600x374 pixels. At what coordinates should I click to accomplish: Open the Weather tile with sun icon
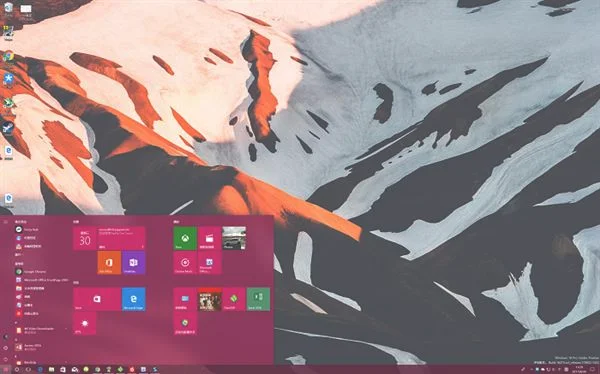(85, 323)
